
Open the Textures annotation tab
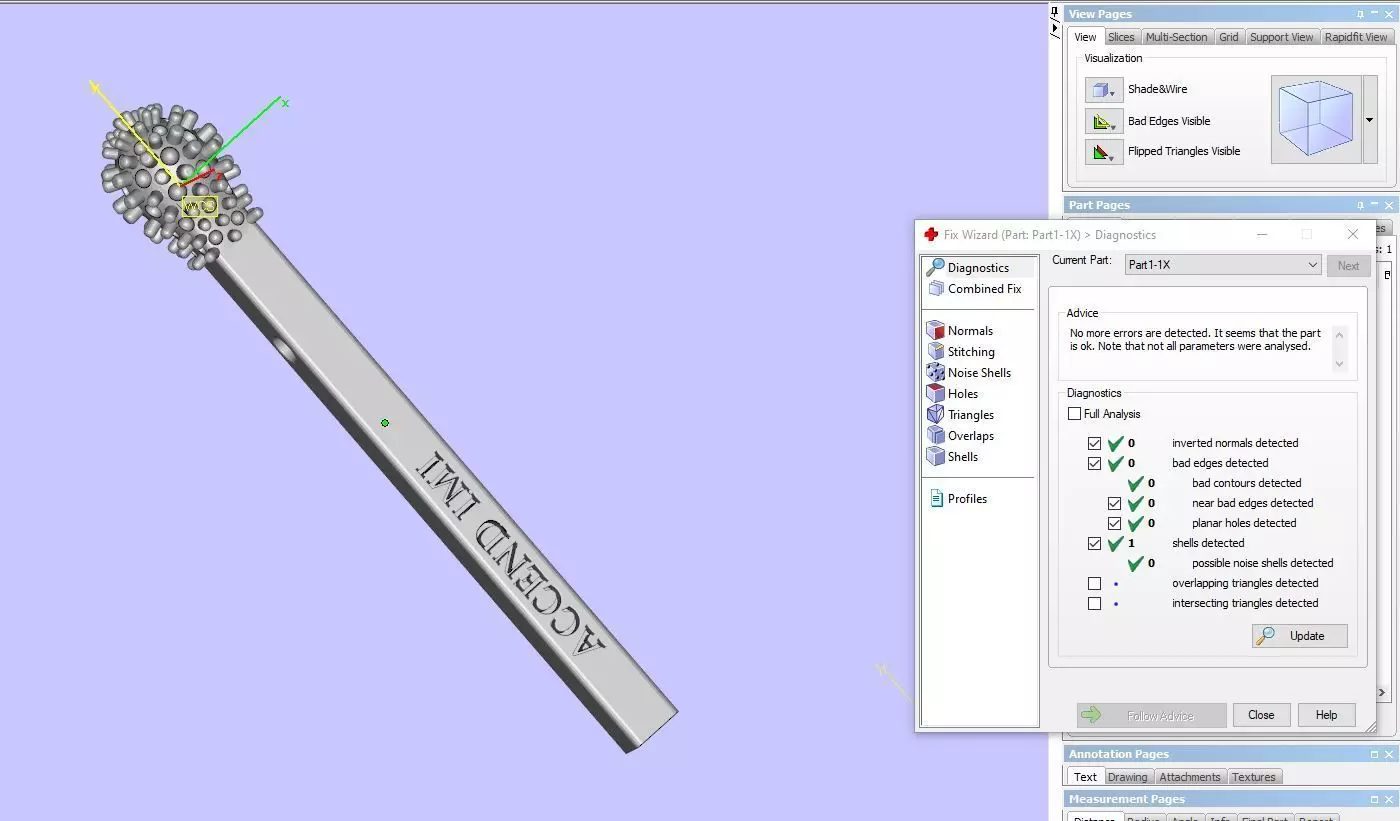click(1253, 777)
